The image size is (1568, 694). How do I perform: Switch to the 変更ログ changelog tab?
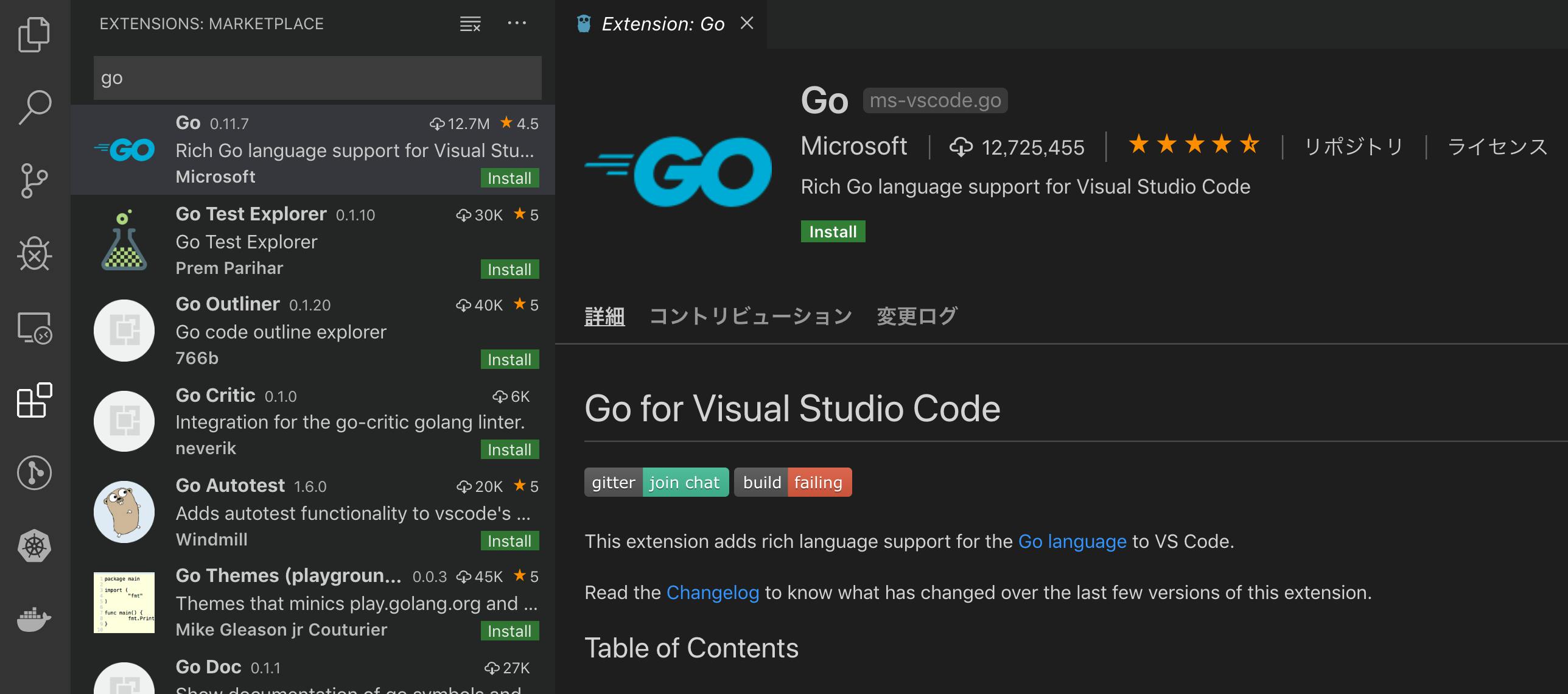tap(917, 316)
